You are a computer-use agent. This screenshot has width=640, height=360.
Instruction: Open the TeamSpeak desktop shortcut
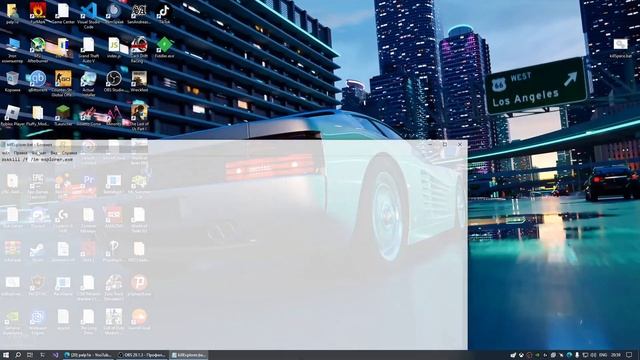[114, 13]
